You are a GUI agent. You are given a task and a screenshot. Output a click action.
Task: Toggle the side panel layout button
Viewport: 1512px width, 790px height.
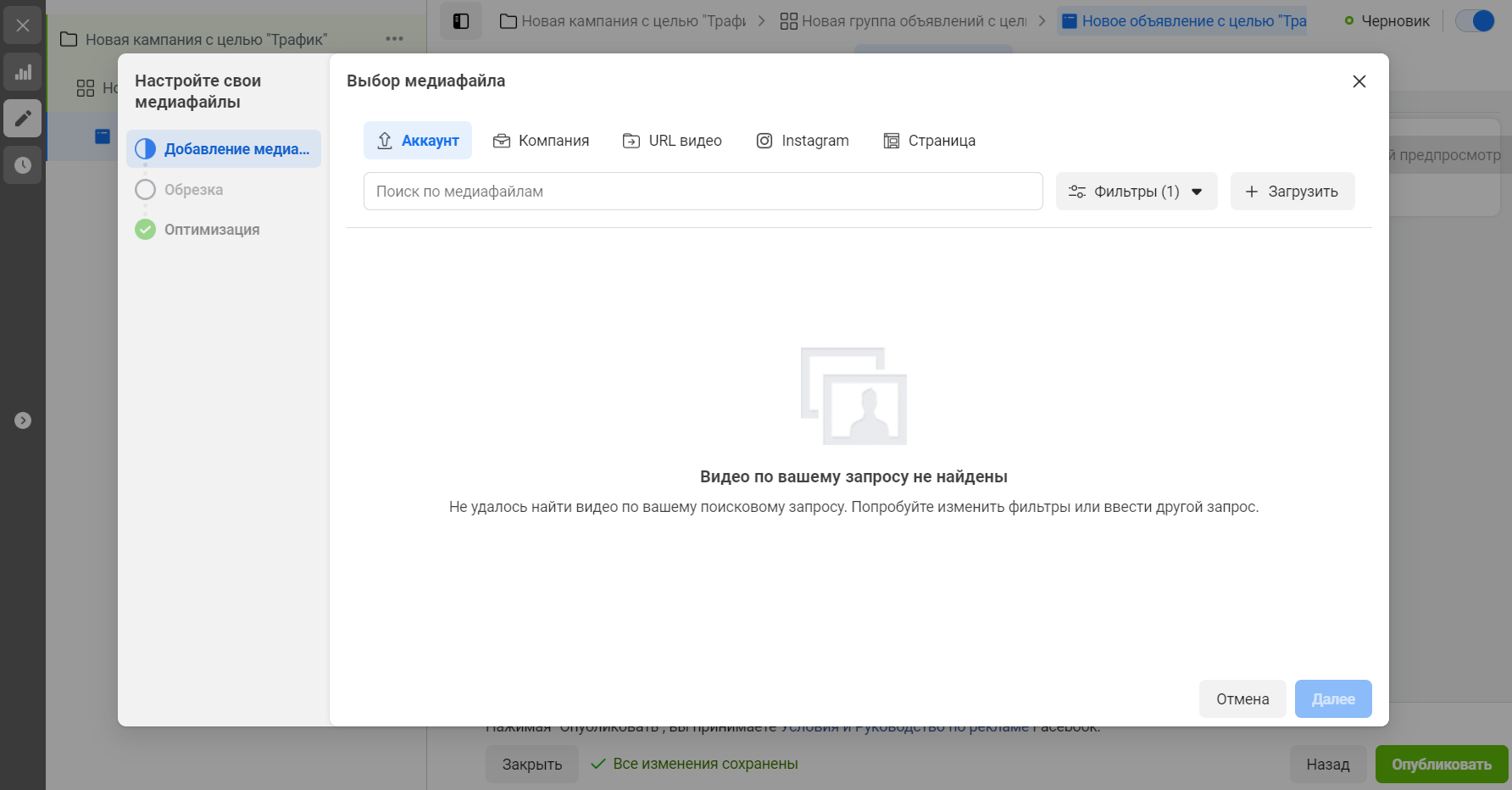461,21
